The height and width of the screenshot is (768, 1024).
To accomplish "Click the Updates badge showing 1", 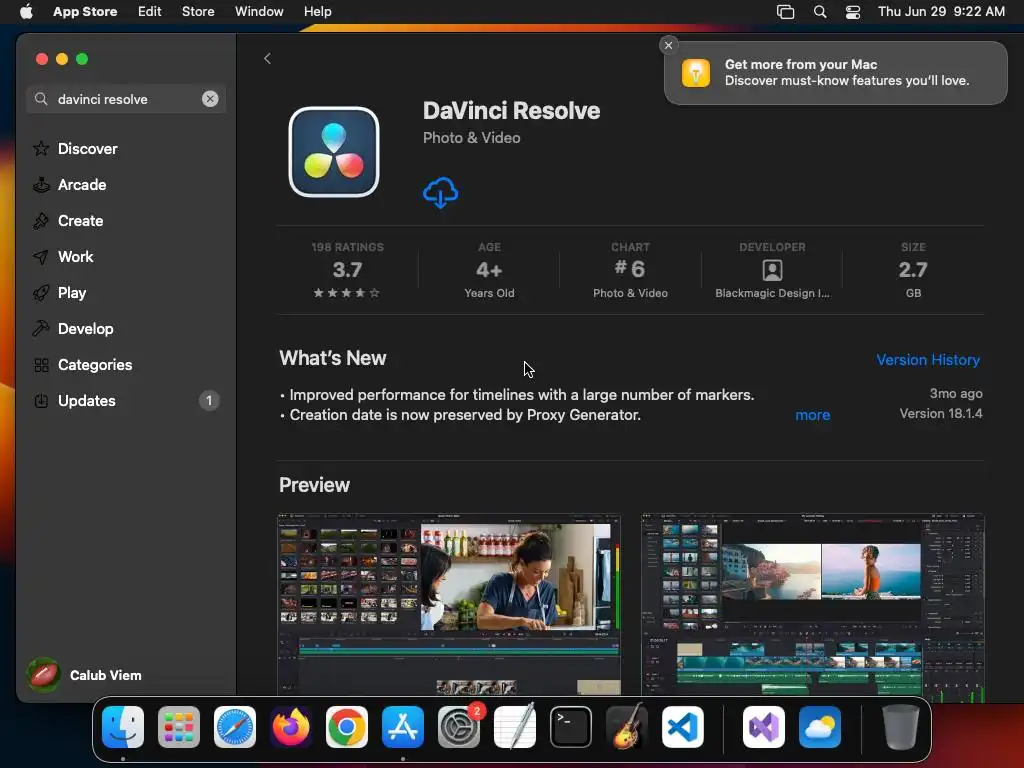I will 209,400.
